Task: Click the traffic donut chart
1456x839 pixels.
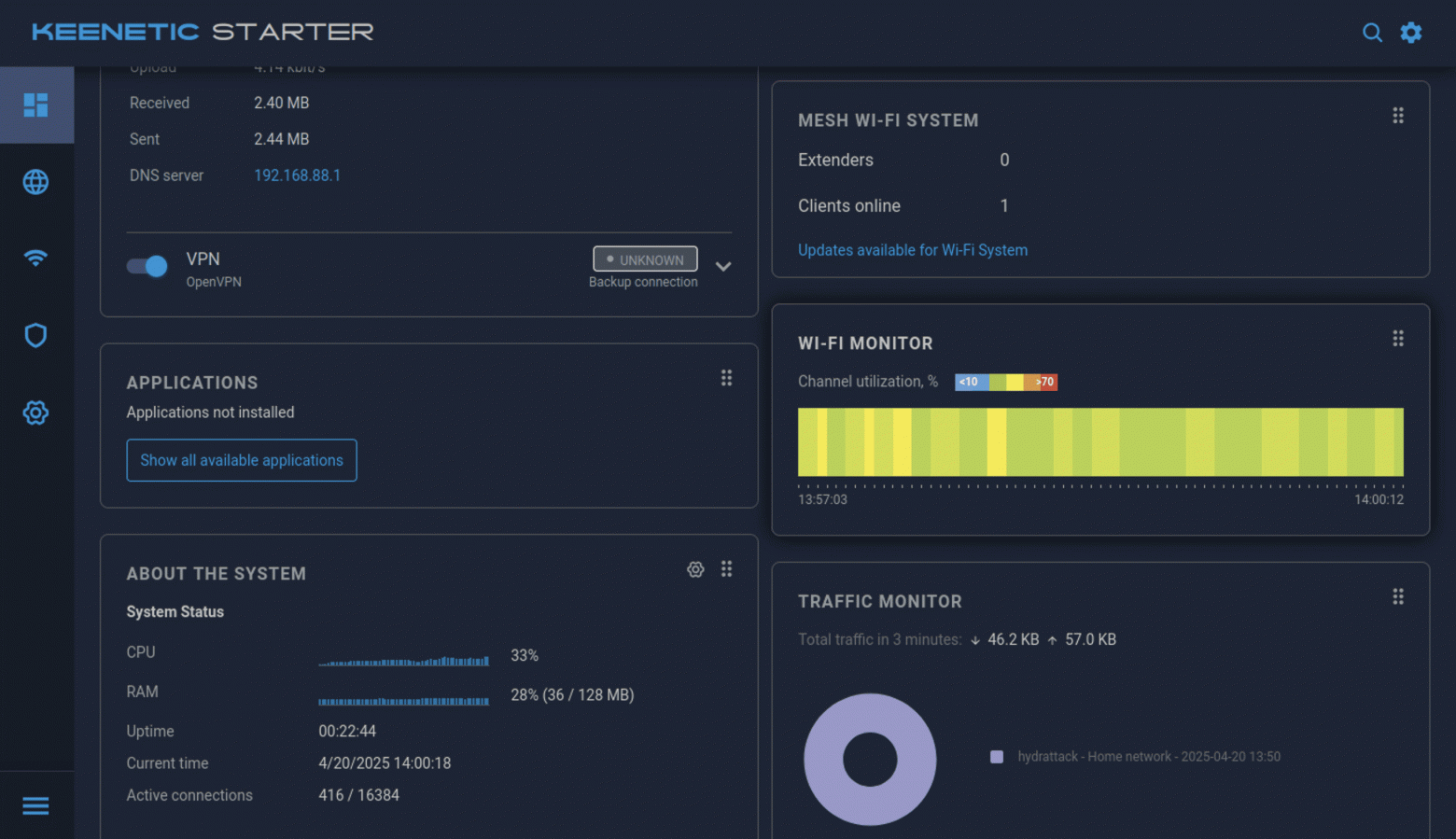Action: (870, 759)
